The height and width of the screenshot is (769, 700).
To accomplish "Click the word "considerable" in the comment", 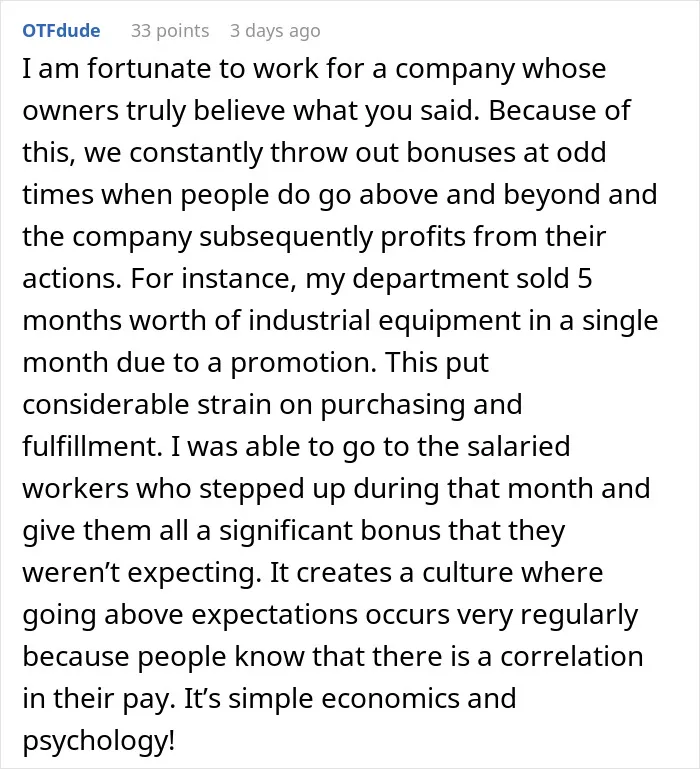I will point(105,405).
